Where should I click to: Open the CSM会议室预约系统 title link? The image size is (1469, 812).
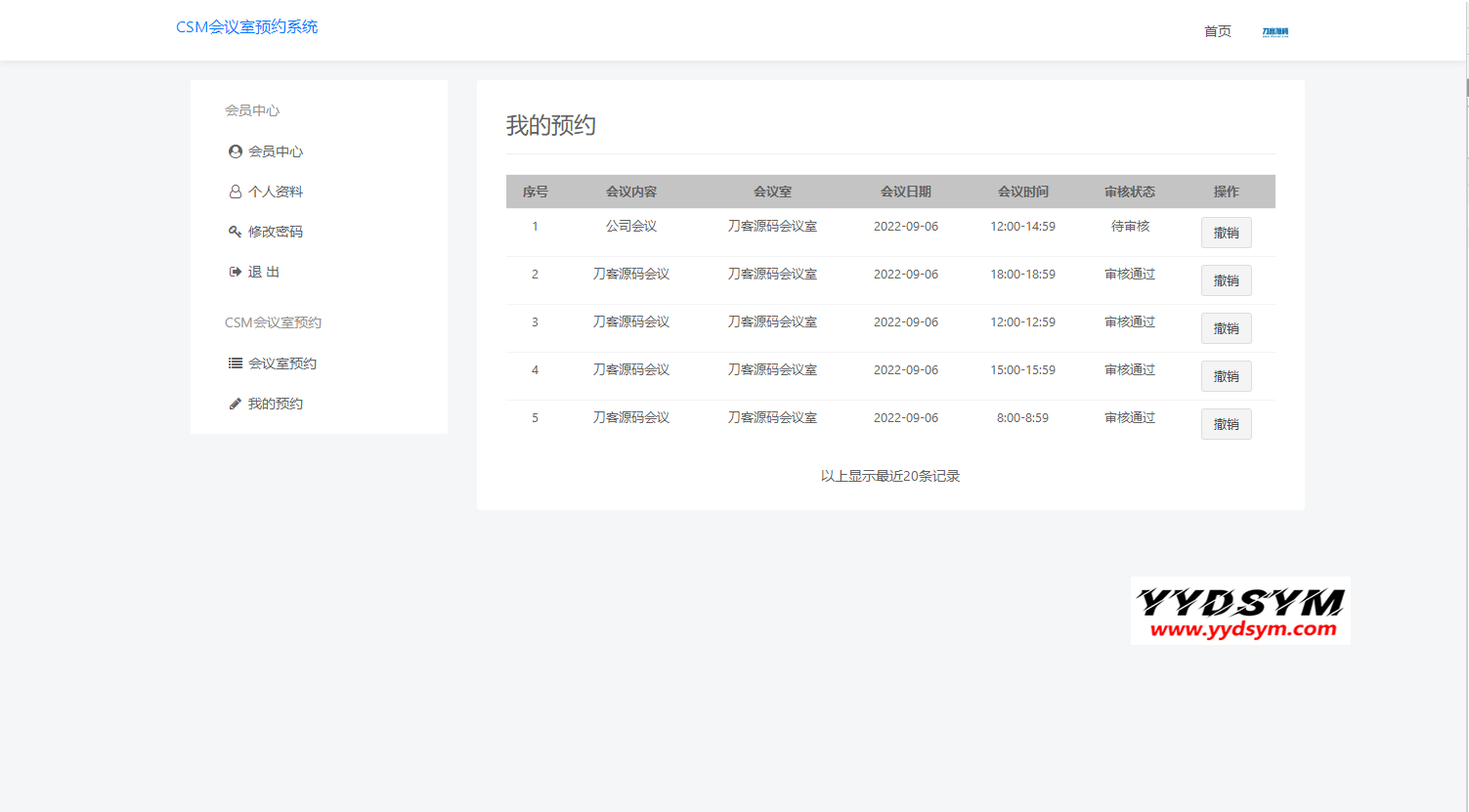pyautogui.click(x=246, y=27)
